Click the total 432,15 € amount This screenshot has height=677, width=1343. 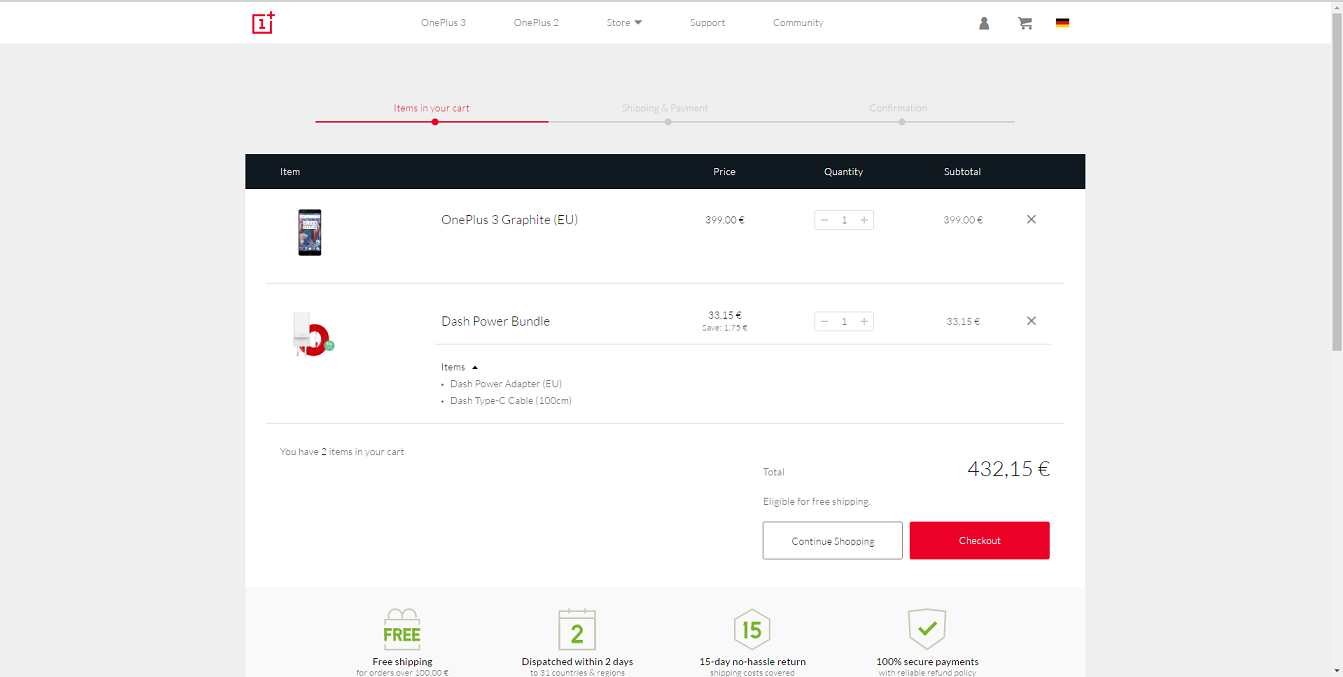pos(1009,469)
